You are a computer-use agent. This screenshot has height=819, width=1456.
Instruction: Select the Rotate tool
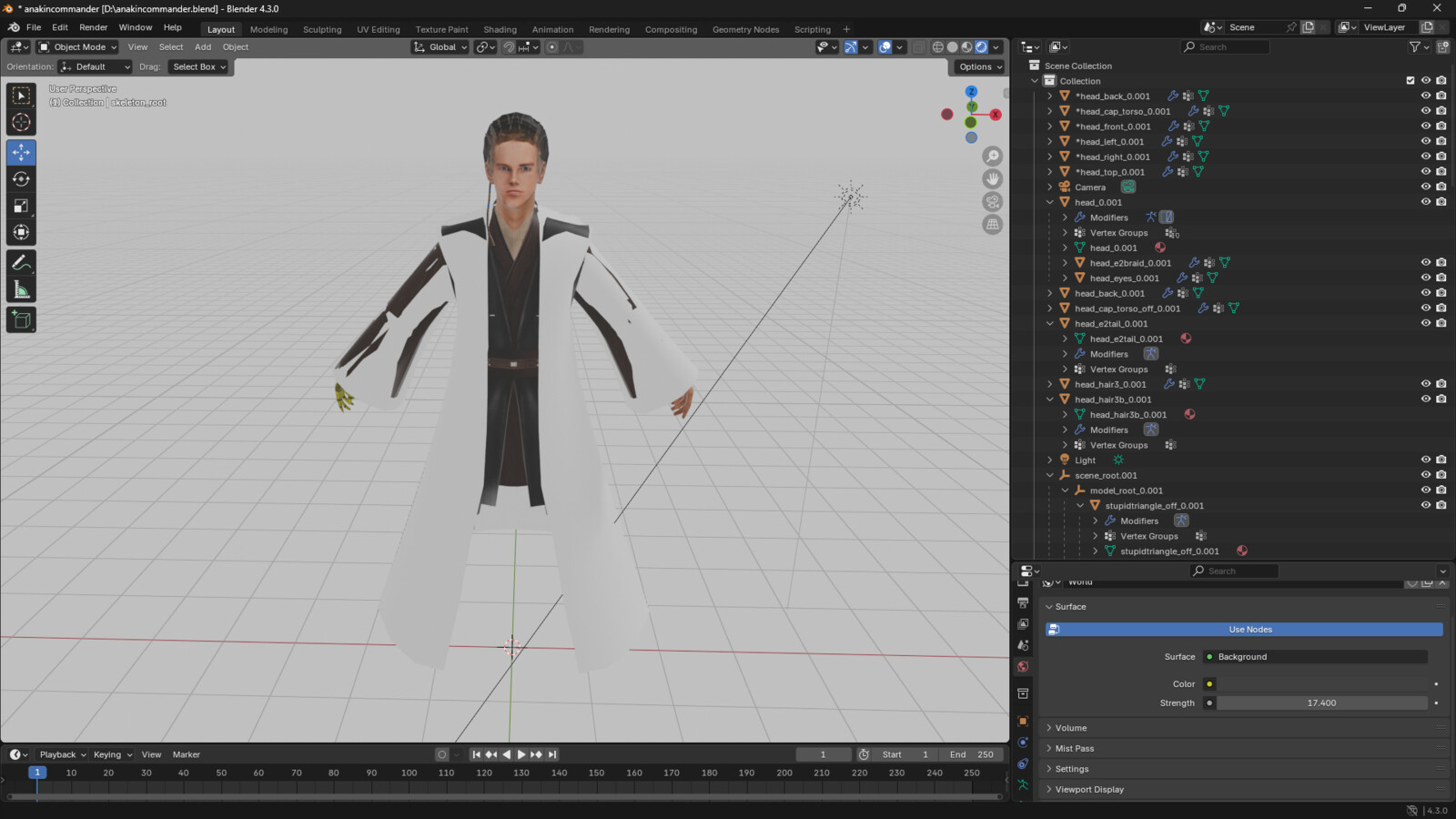pyautogui.click(x=21, y=179)
